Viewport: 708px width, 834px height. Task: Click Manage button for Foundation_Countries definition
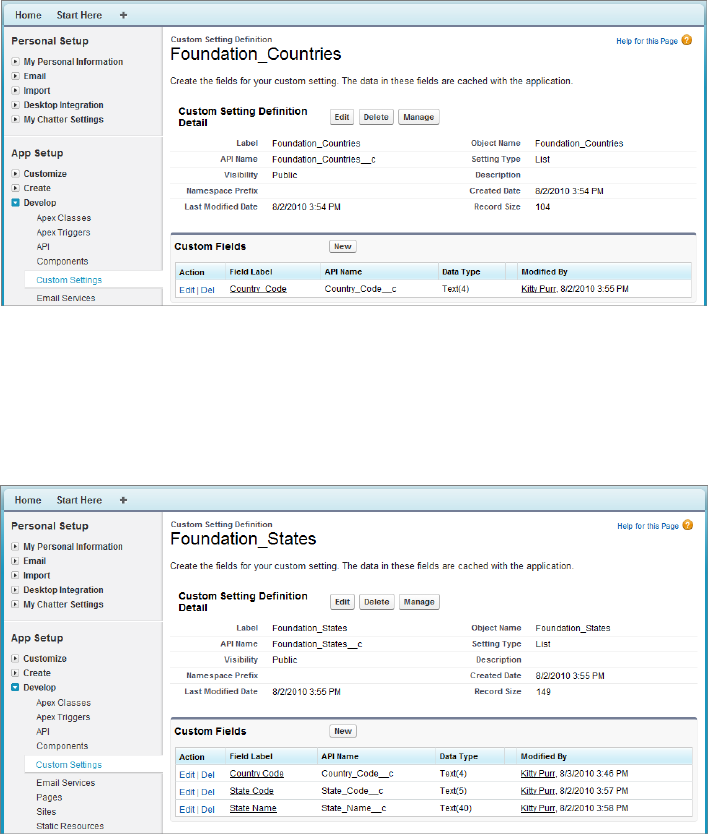419,117
